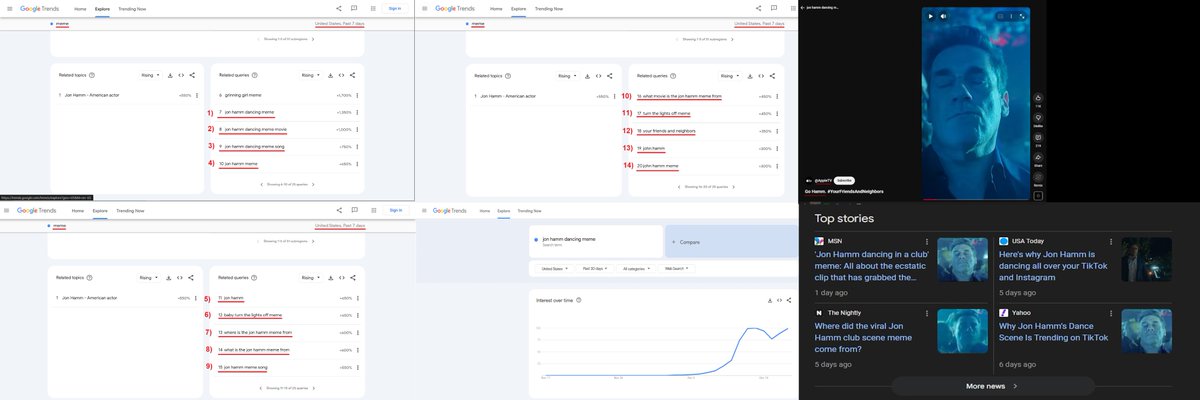Go to next page below 'Showing 6-10' queries

[x=313, y=184]
